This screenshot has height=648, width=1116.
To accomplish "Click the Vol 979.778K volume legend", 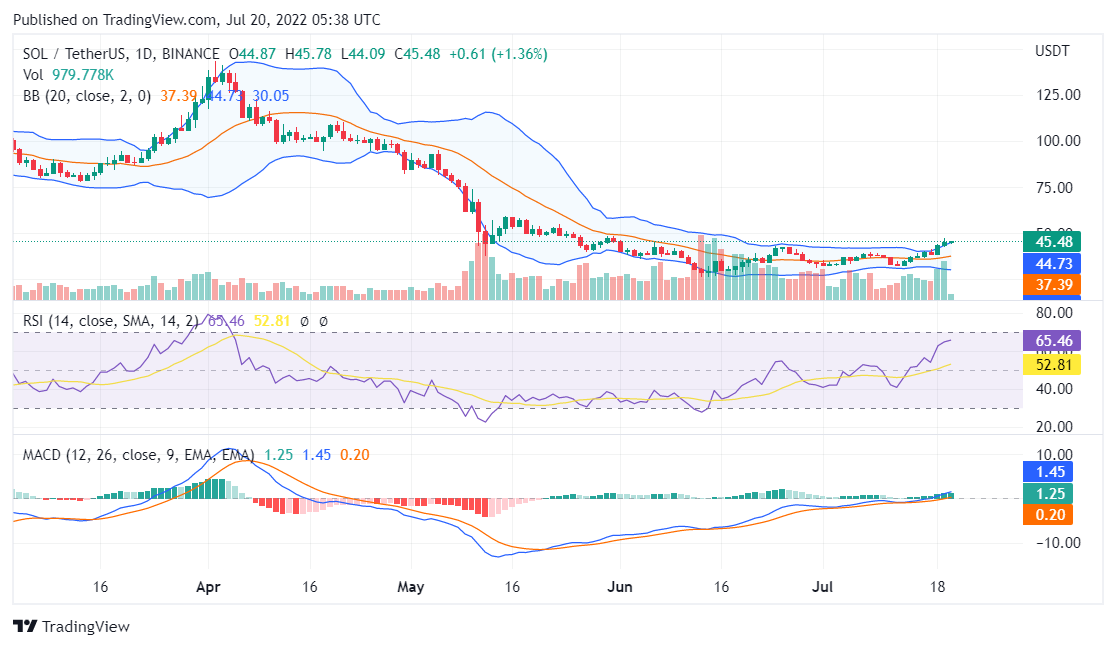I will tap(68, 74).
